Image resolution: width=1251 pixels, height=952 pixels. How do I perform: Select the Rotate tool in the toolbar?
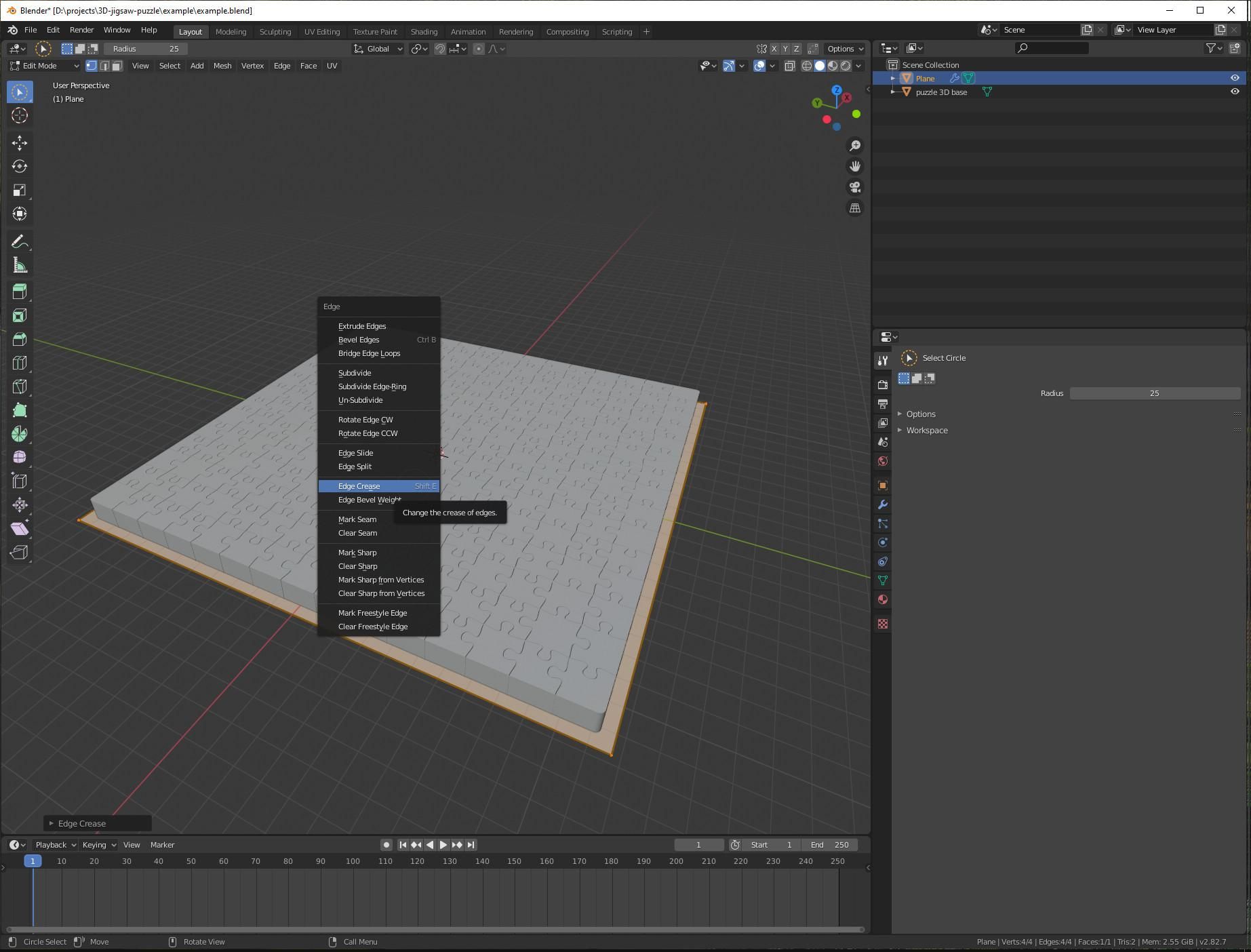coord(20,166)
